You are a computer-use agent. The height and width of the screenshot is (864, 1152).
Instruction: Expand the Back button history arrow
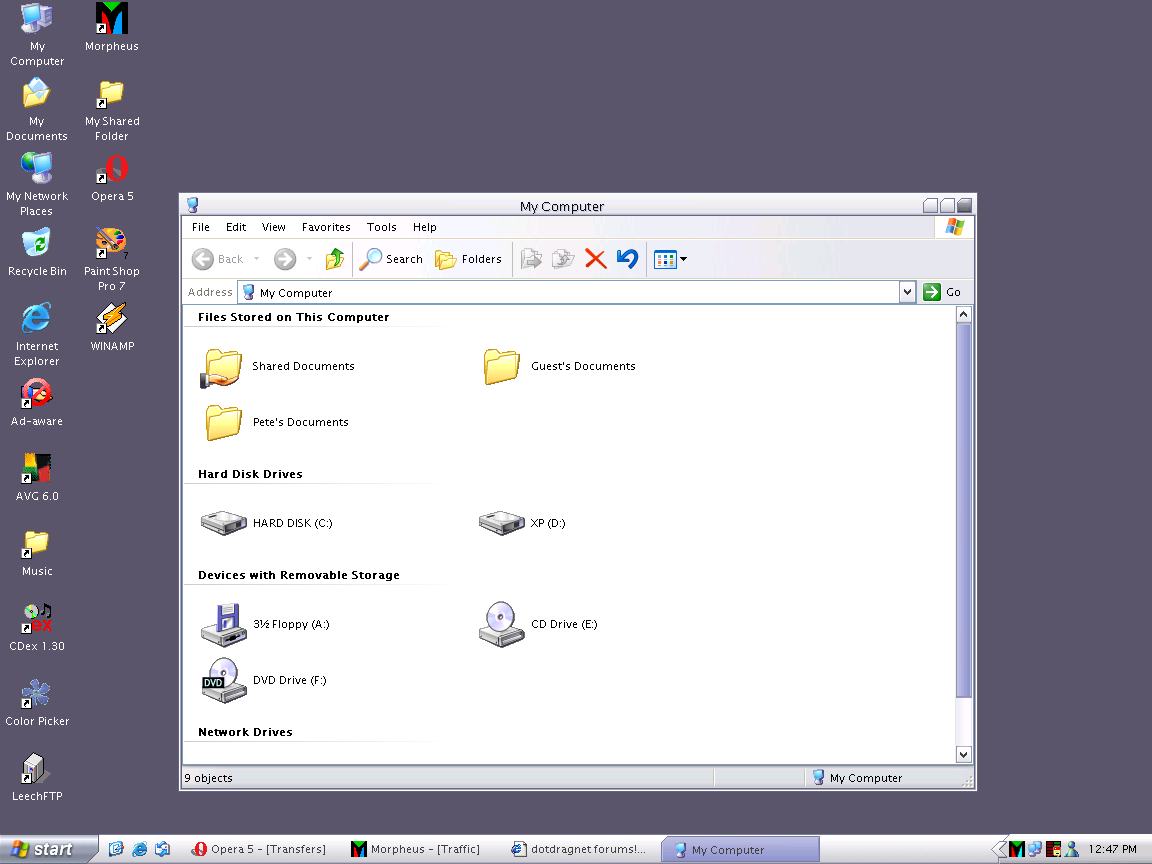coord(257,259)
